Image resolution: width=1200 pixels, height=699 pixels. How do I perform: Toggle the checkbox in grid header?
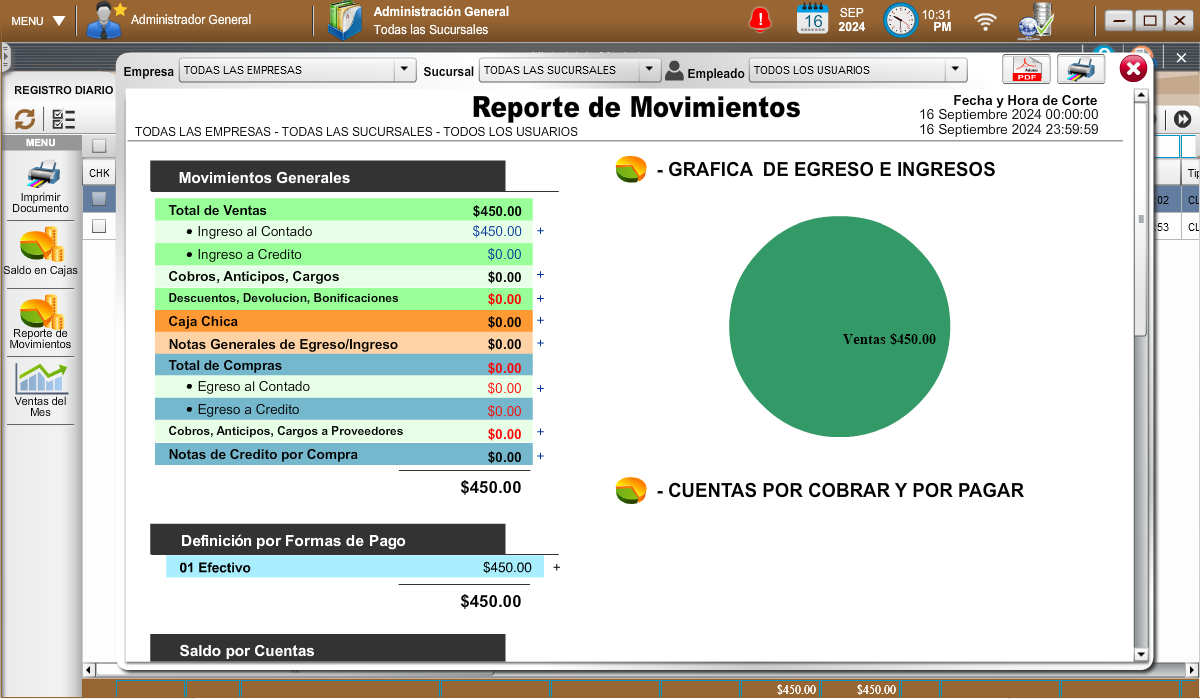point(99,146)
